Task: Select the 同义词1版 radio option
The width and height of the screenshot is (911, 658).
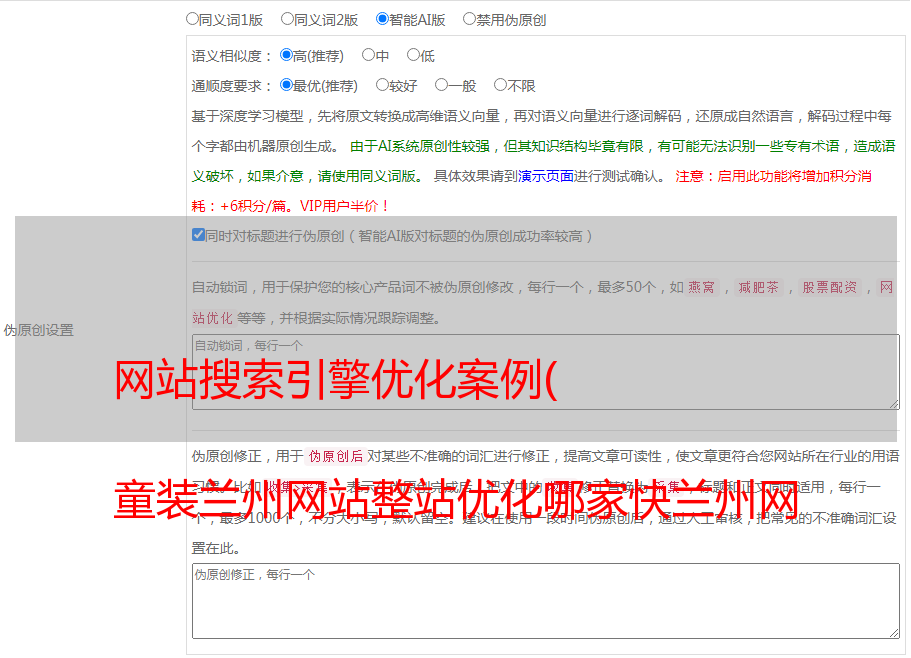Action: [x=192, y=19]
